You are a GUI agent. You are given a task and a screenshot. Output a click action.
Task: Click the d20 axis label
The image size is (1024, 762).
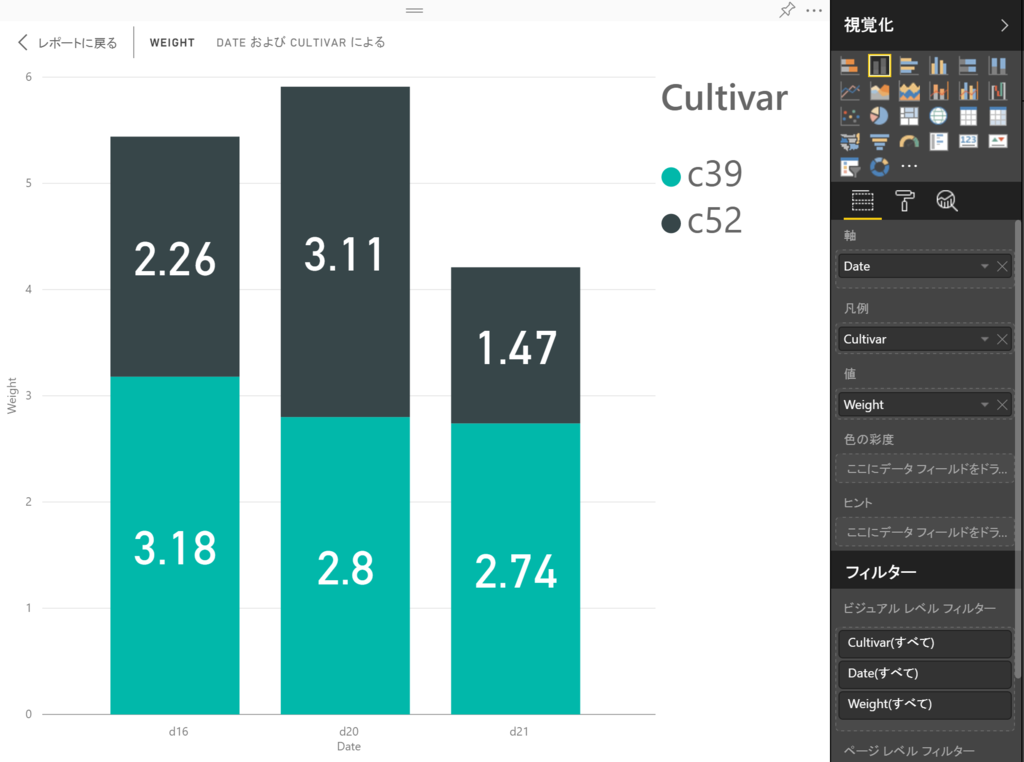pyautogui.click(x=349, y=731)
